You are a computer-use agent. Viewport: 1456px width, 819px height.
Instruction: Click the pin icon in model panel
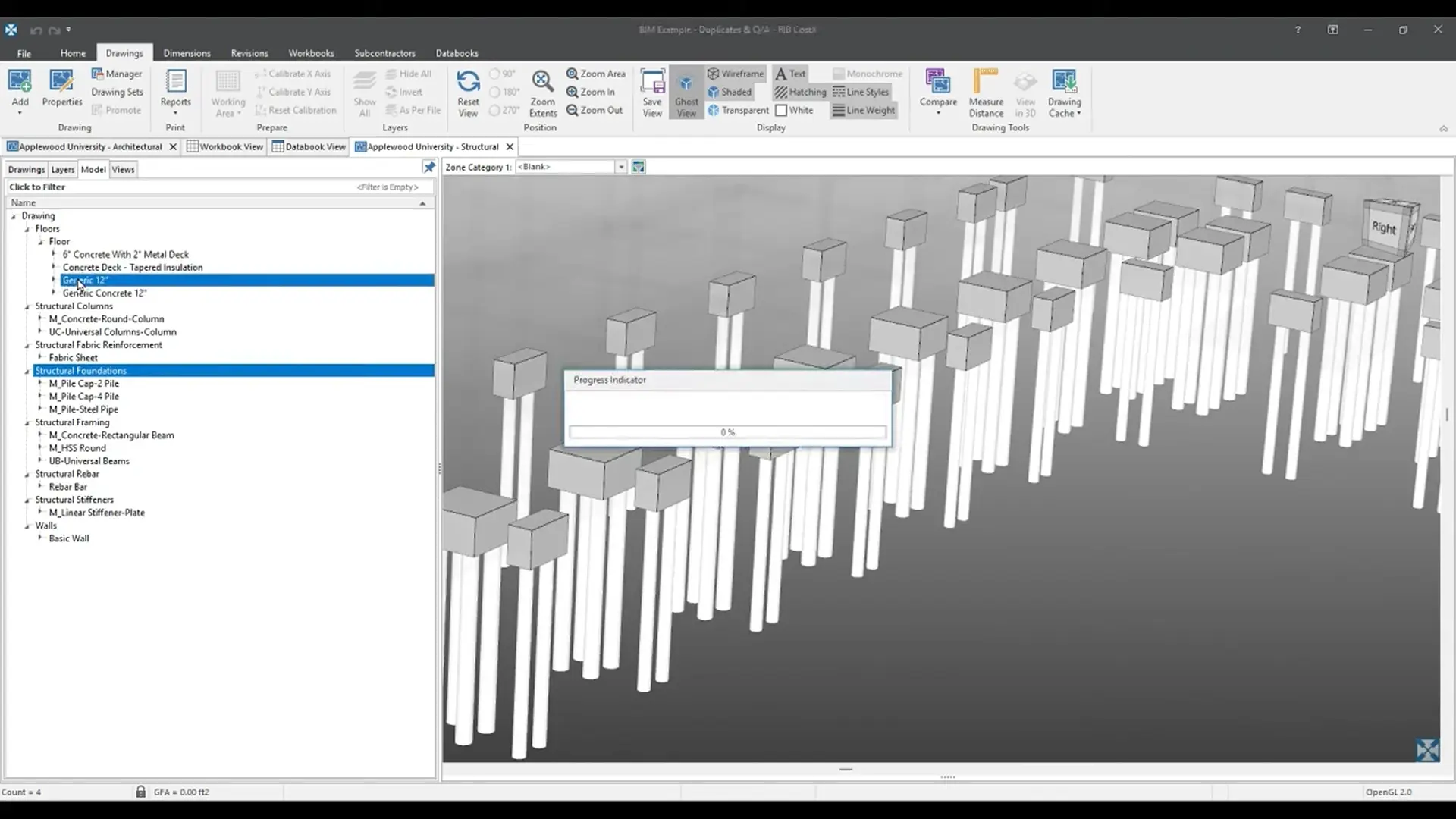[x=429, y=167]
